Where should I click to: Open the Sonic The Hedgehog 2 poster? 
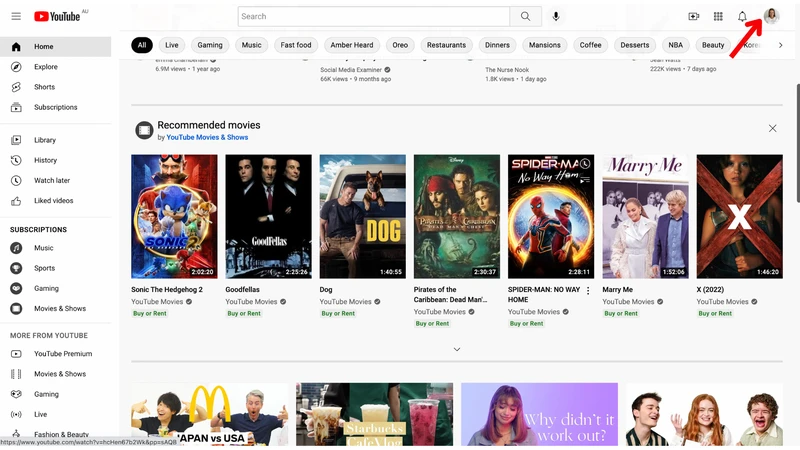click(174, 216)
